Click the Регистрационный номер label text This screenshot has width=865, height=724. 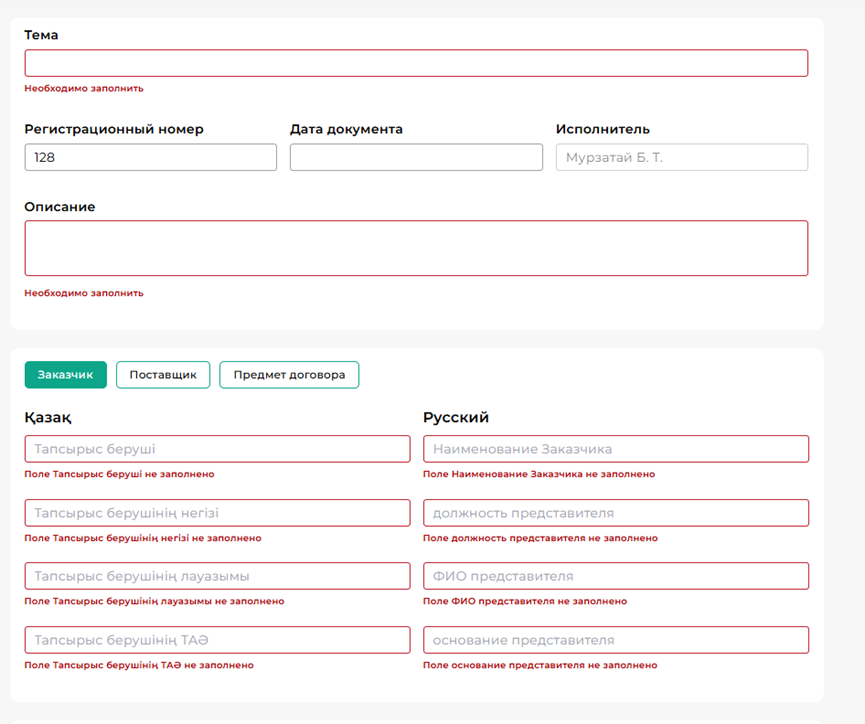(114, 129)
